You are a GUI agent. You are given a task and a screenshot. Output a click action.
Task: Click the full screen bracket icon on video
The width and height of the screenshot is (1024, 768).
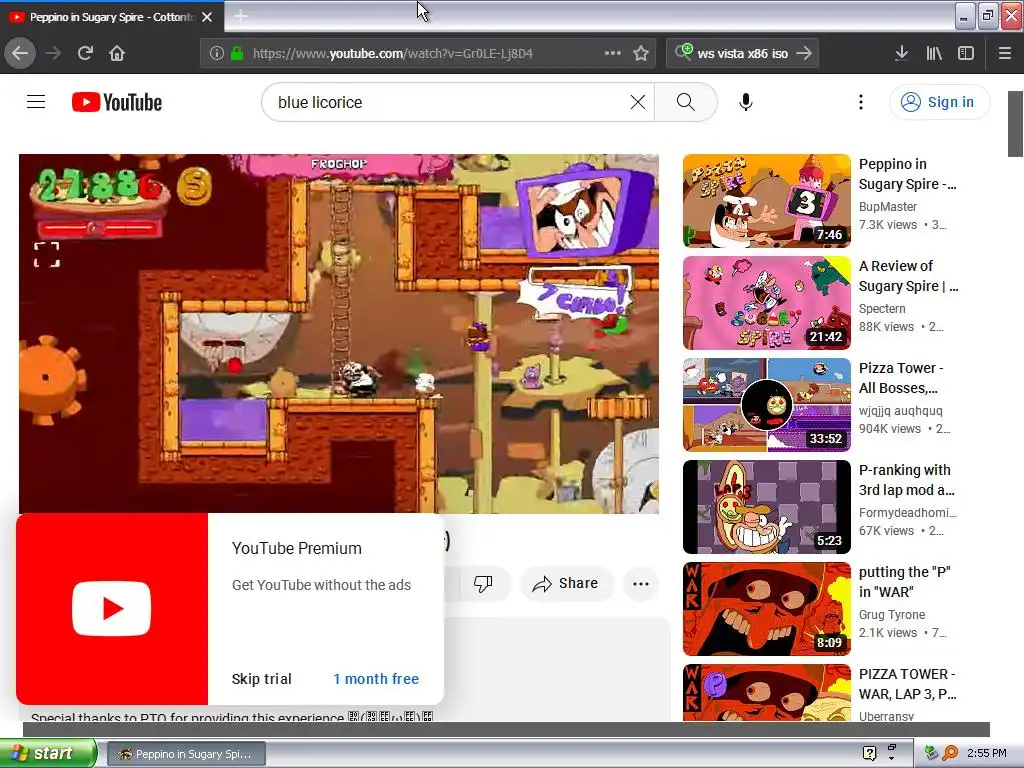(47, 255)
